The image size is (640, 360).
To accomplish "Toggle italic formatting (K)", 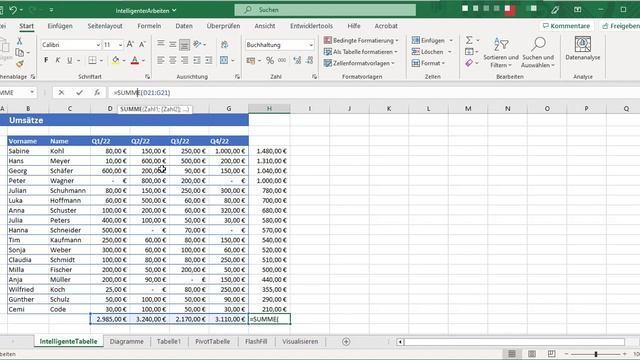I will (x=58, y=60).
